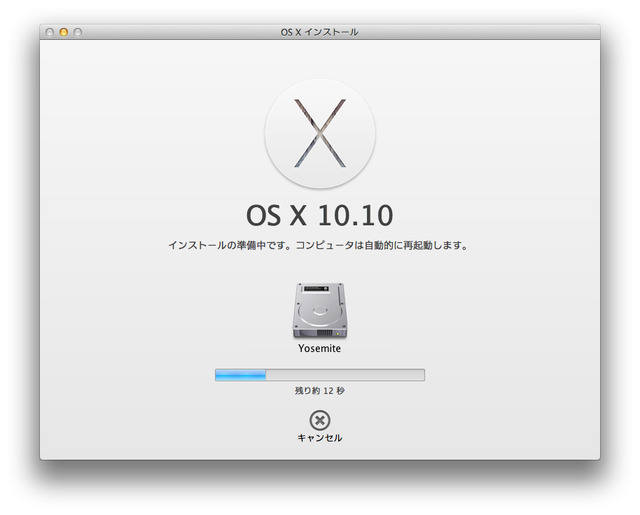Click the OS X 10.10 heading

tap(320, 215)
